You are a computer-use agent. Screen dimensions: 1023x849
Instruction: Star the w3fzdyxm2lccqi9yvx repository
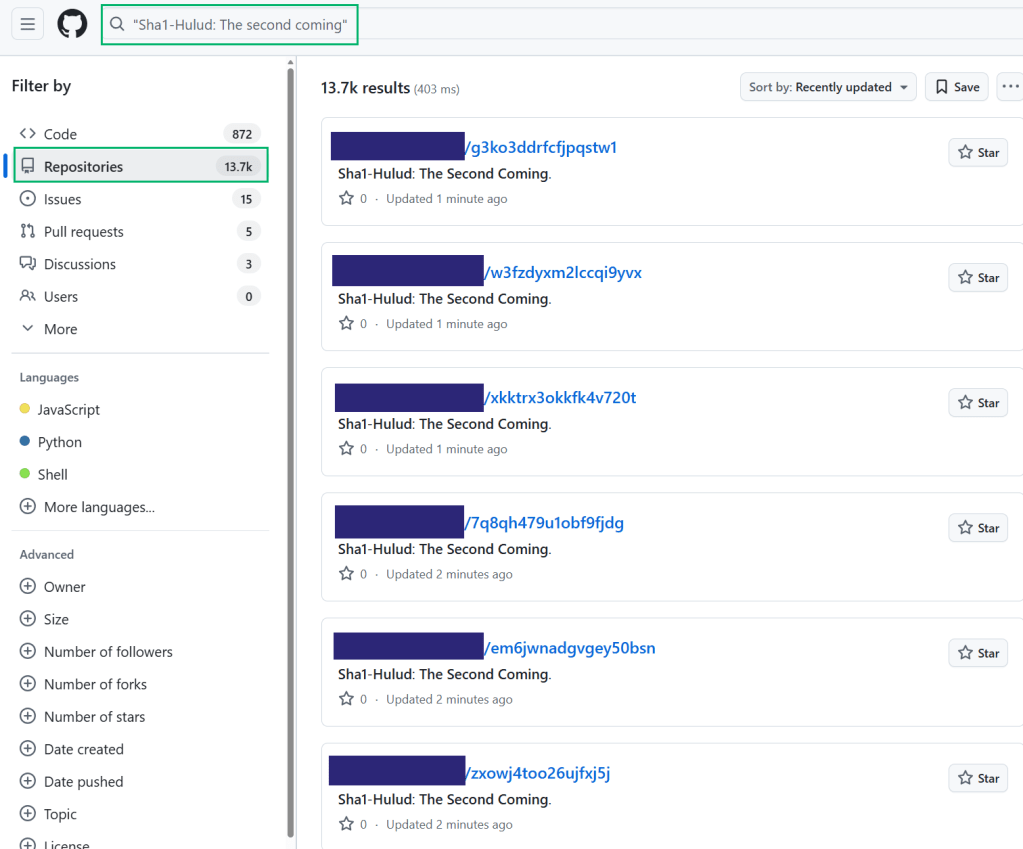[x=978, y=277]
